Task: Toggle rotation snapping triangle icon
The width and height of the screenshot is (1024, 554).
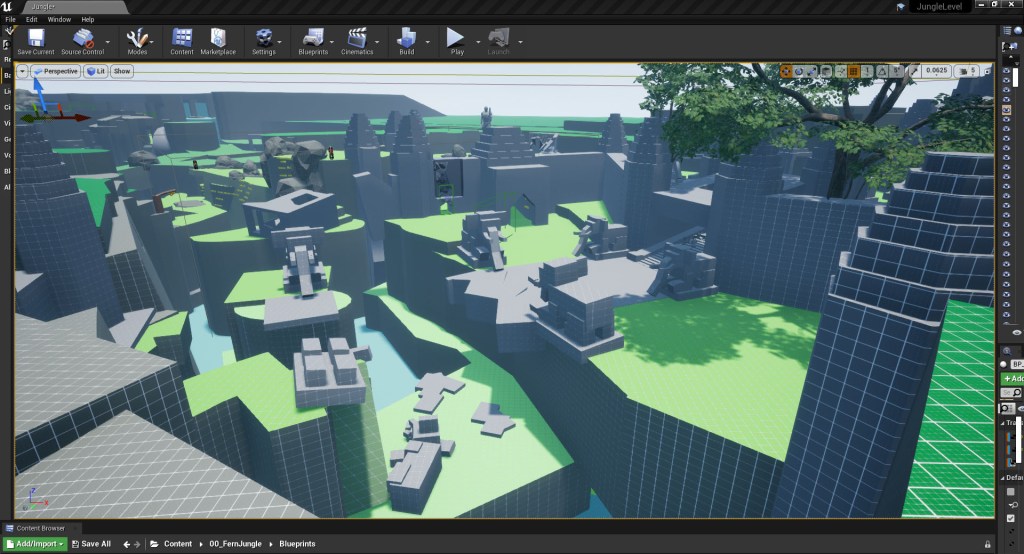Action: pos(884,71)
